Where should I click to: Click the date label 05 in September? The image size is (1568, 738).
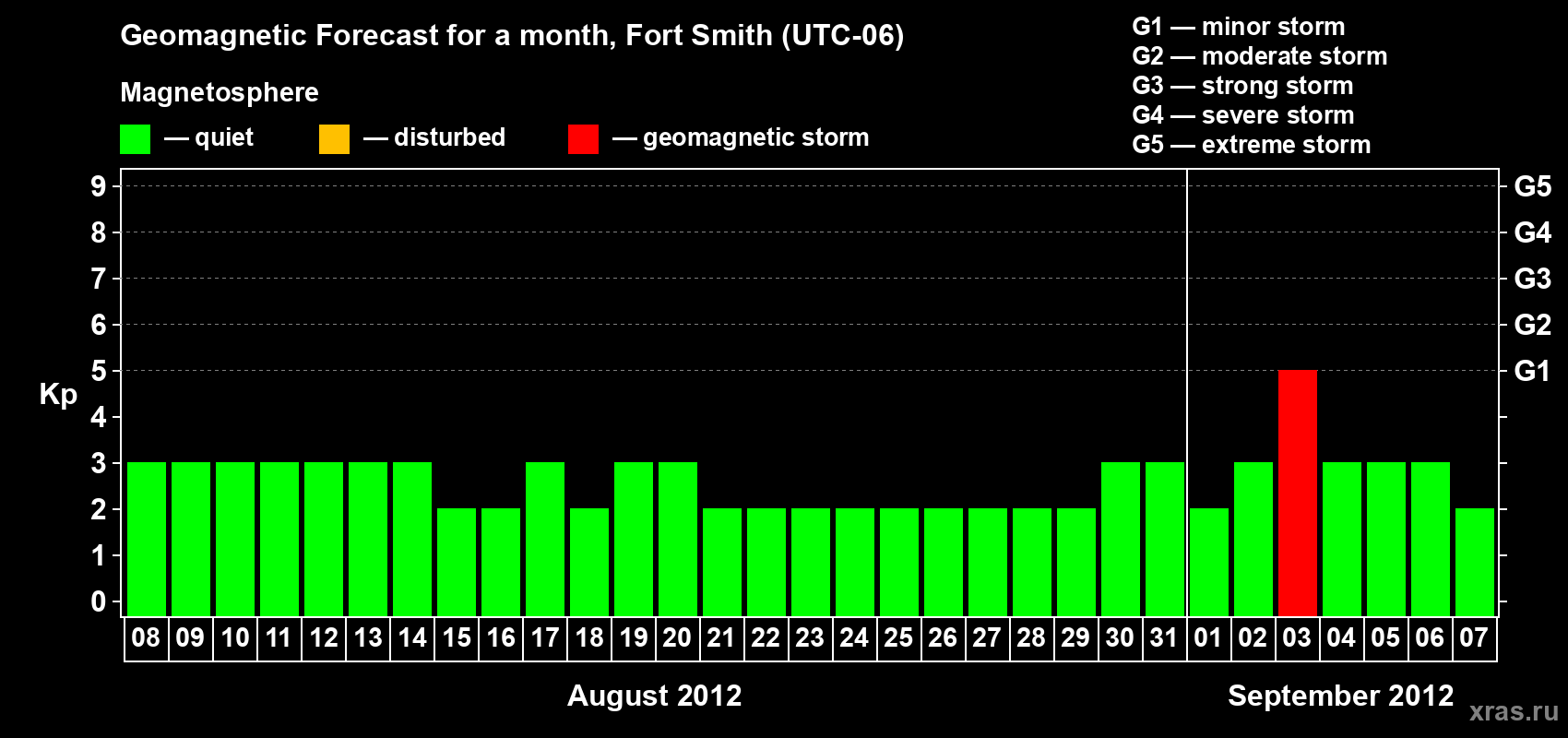[1385, 638]
